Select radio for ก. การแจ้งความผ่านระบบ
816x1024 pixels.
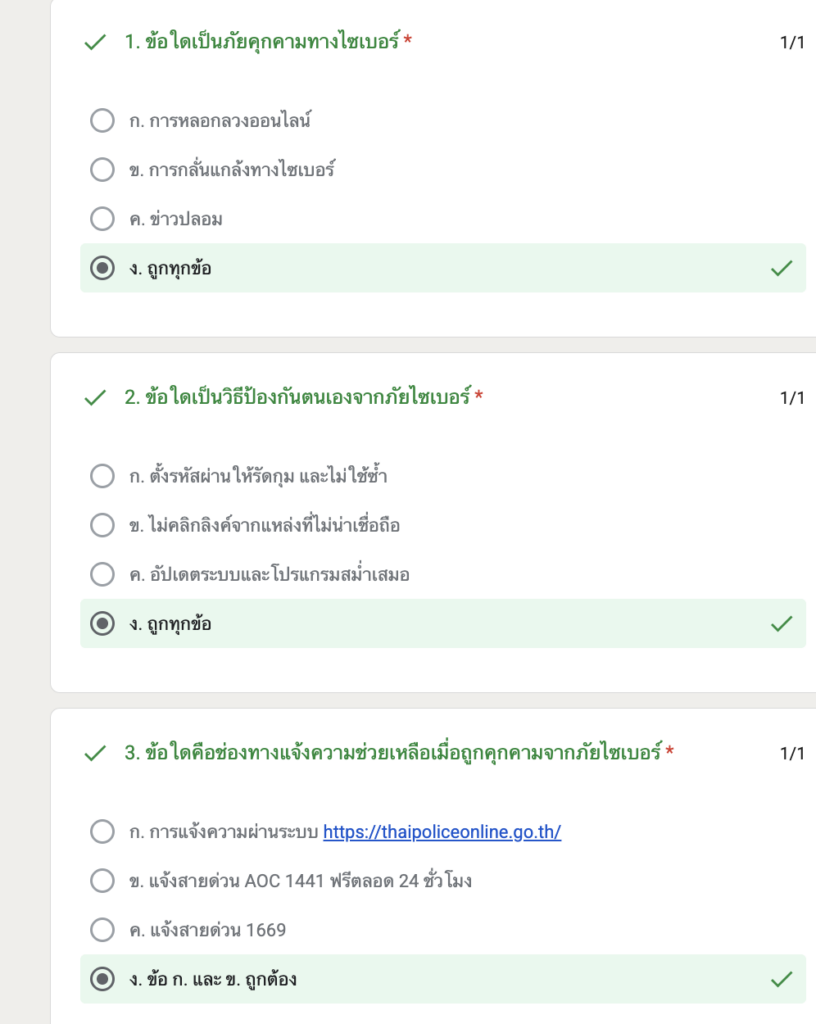click(102, 832)
